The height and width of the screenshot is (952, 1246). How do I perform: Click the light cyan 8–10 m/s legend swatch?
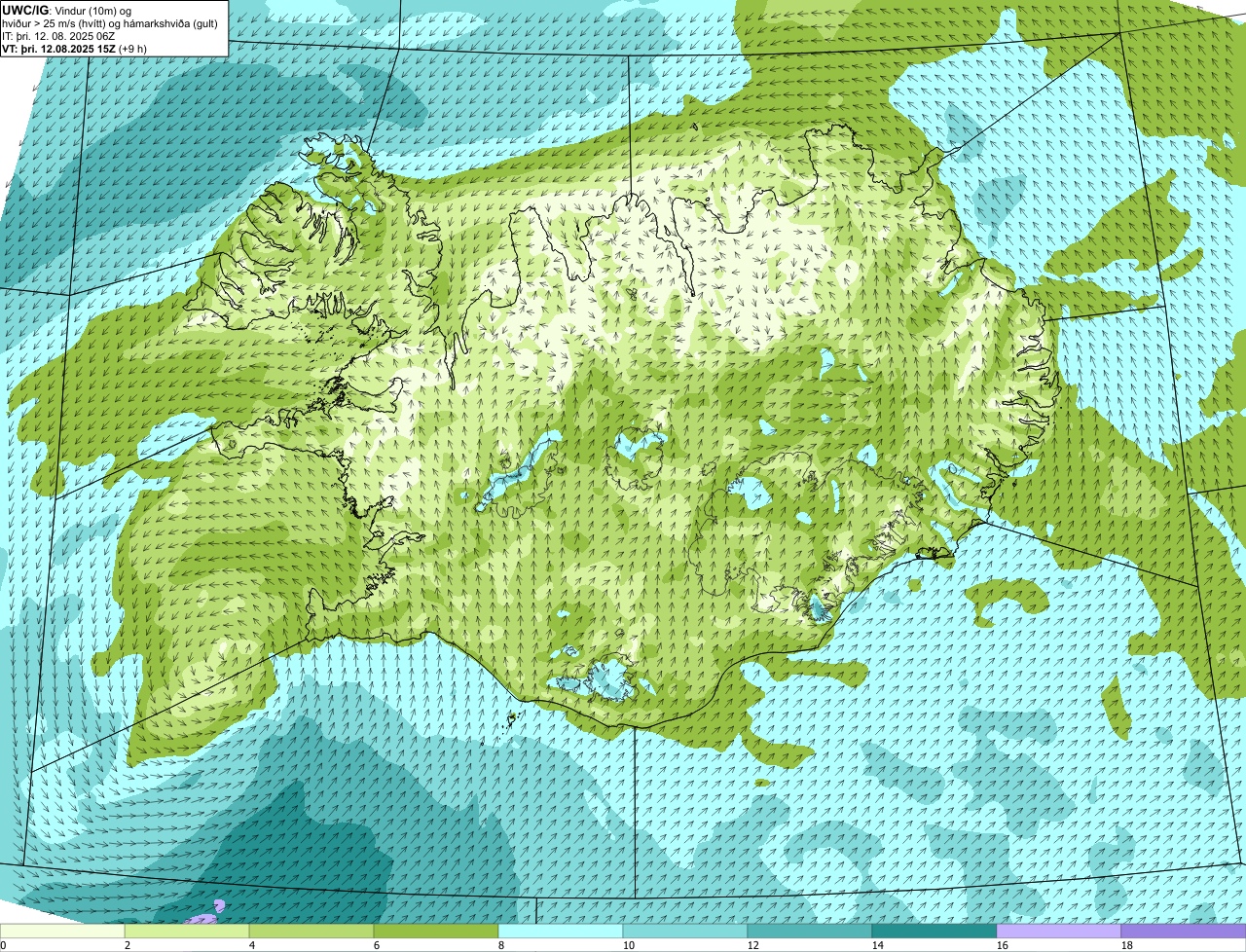click(x=561, y=931)
